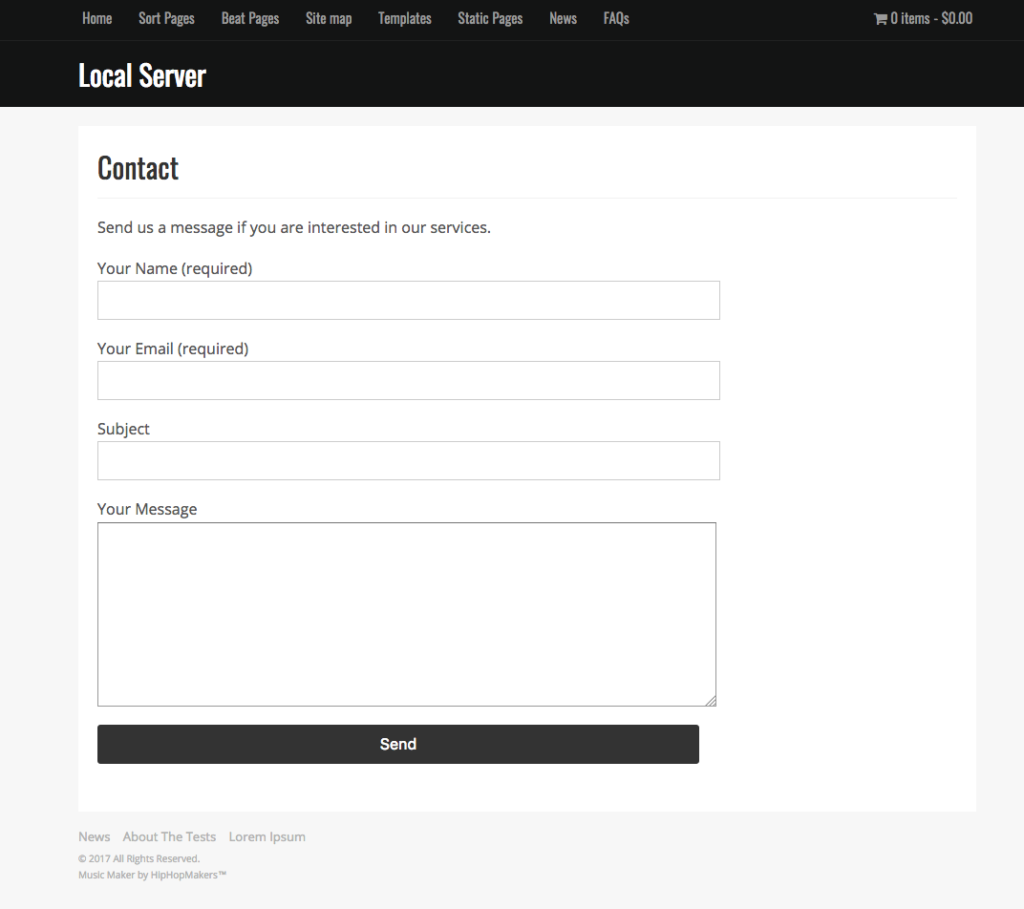Click the 'Subject' field label

point(123,429)
